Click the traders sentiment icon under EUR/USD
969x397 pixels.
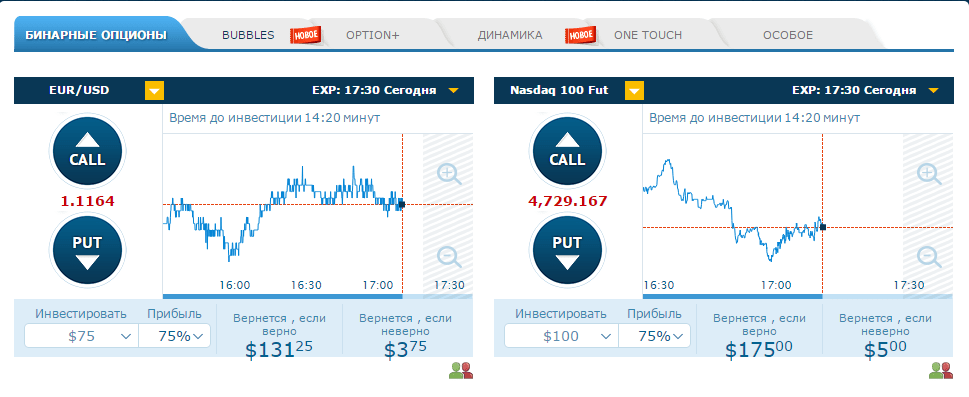[461, 370]
